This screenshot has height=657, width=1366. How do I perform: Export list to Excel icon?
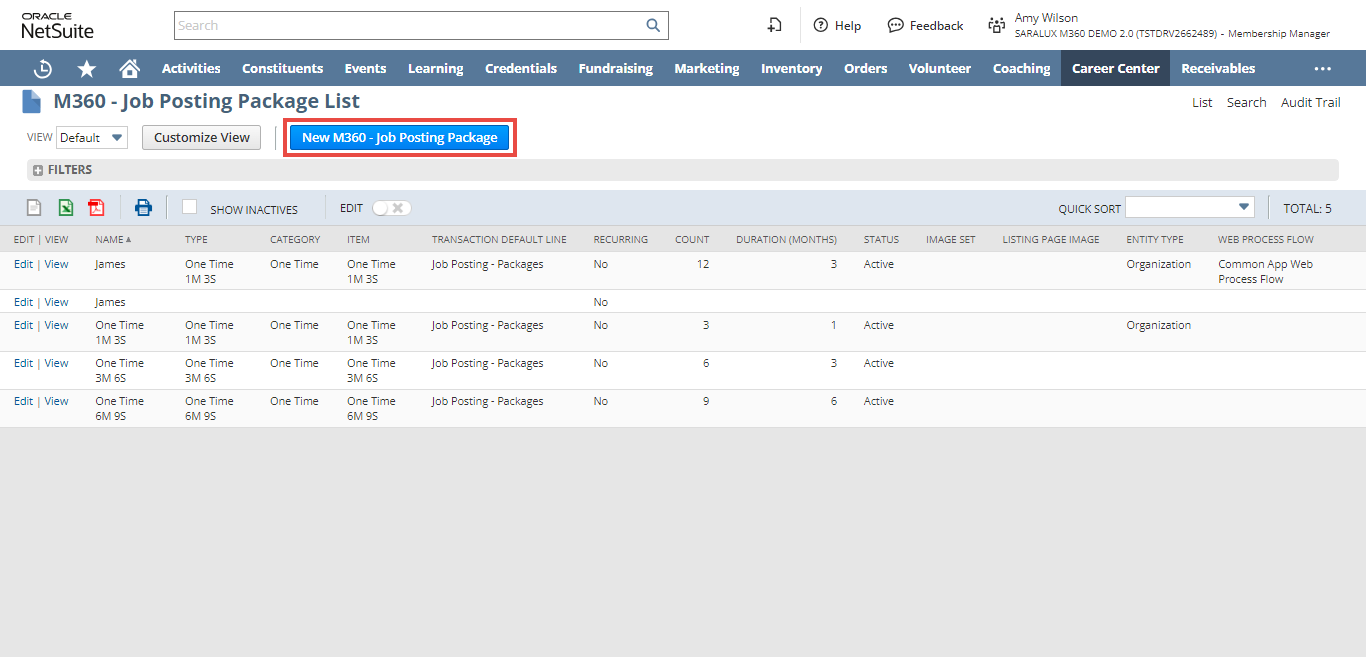click(x=65, y=208)
